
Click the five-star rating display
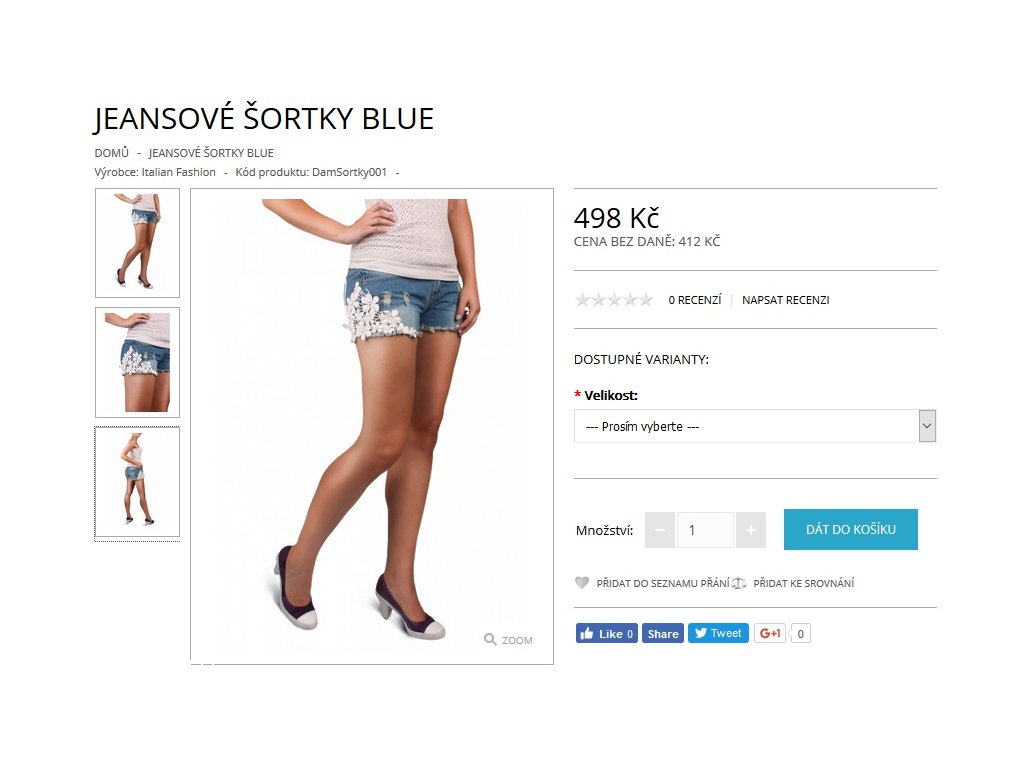[x=614, y=300]
